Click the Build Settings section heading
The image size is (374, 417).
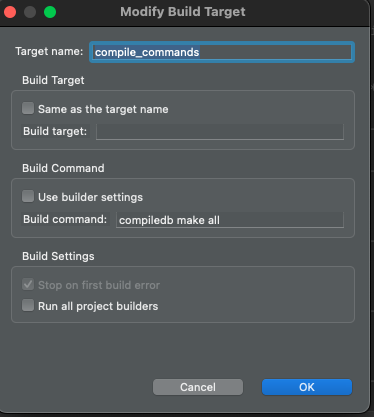pyautogui.click(x=58, y=256)
